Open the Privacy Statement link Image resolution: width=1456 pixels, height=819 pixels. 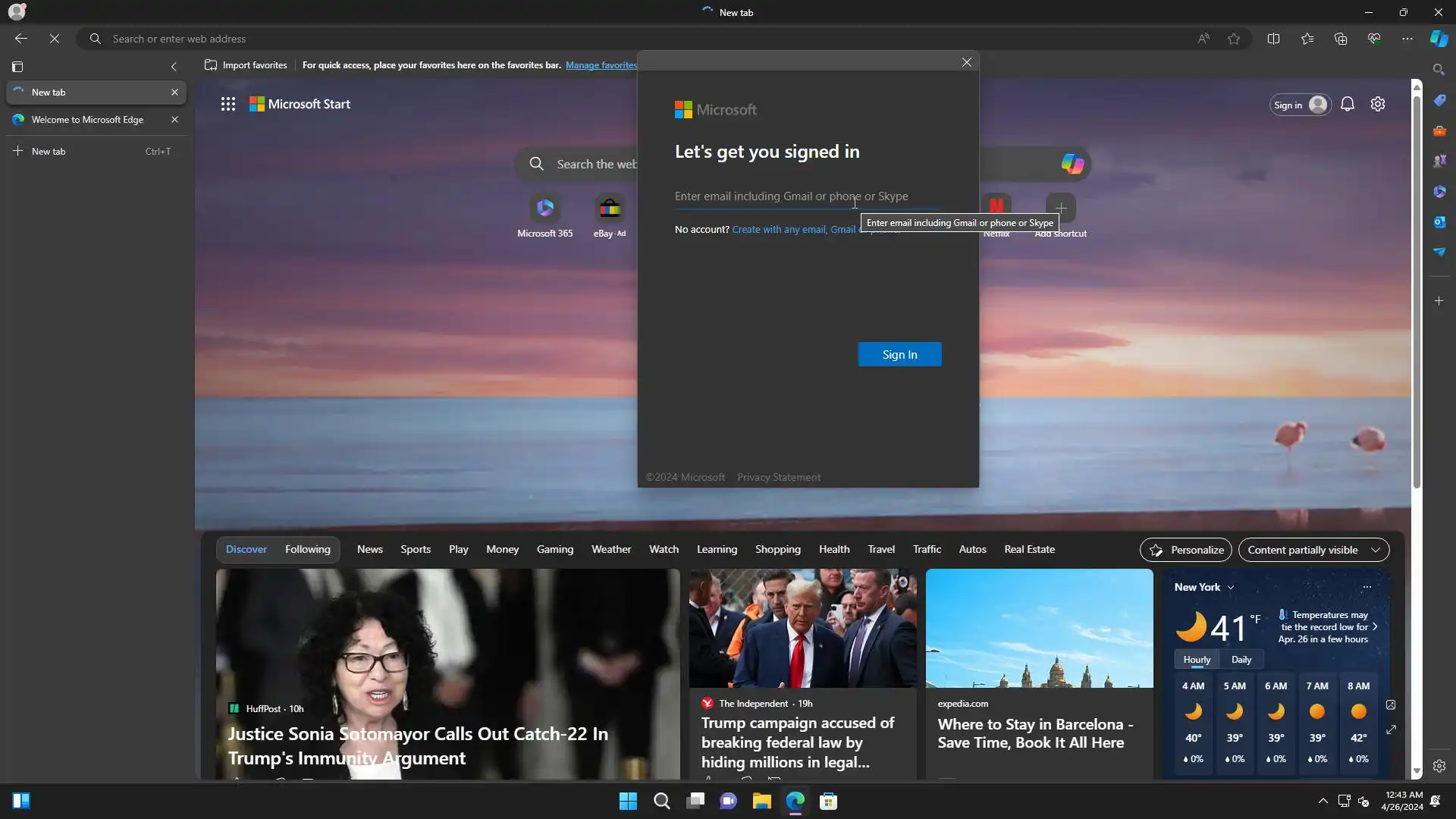[778, 477]
